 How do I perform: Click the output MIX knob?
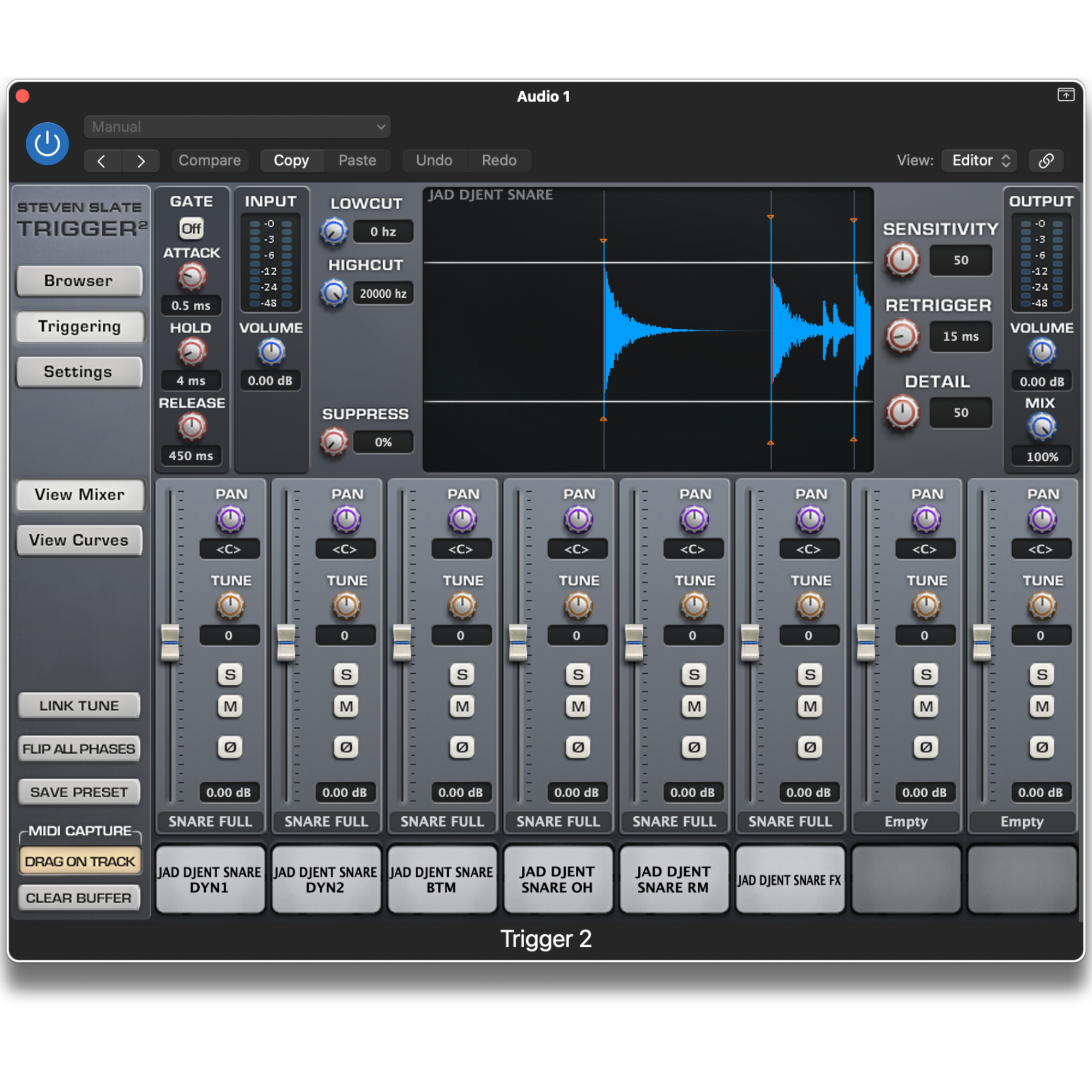pos(1042,427)
